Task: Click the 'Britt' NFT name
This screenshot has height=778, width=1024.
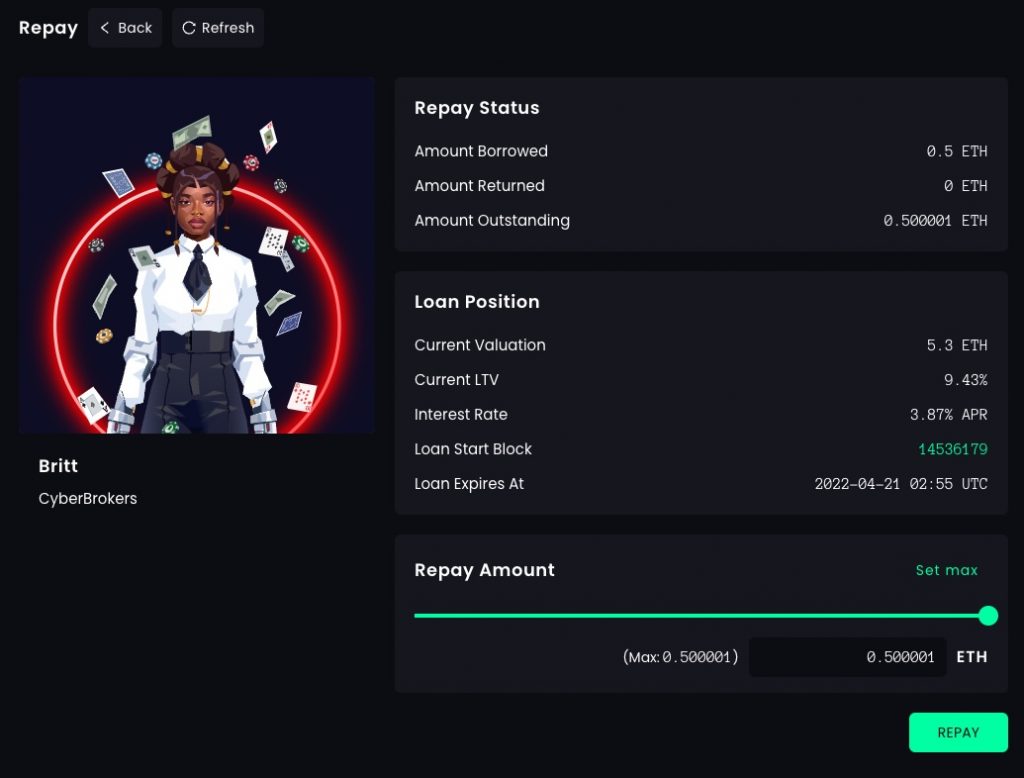Action: (58, 466)
